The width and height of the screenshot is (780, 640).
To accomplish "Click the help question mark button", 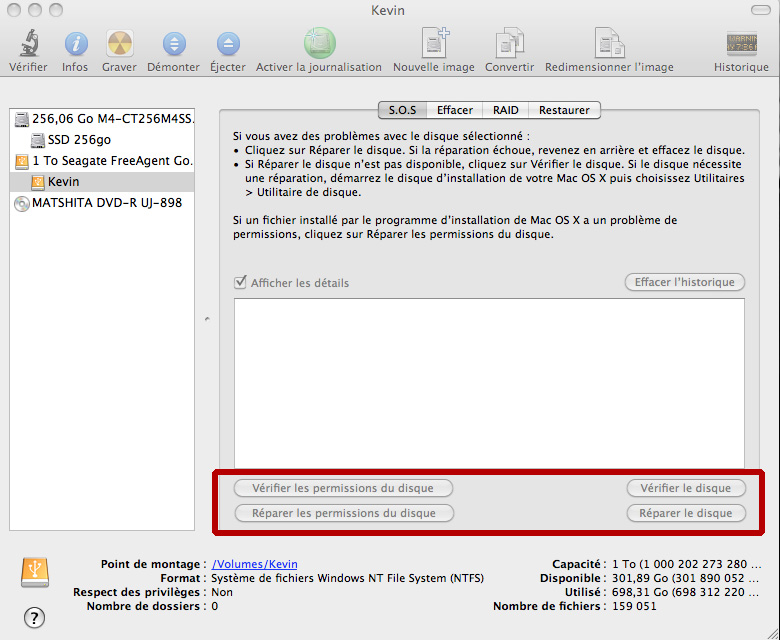I will point(34,616).
